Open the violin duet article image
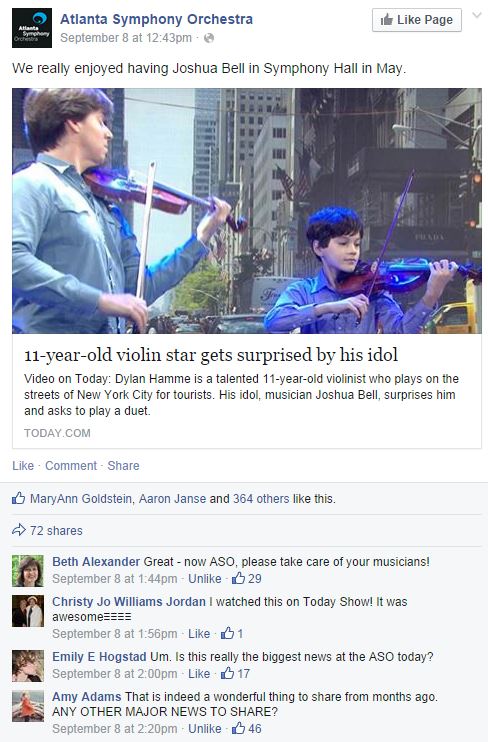The width and height of the screenshot is (488, 742). point(247,211)
